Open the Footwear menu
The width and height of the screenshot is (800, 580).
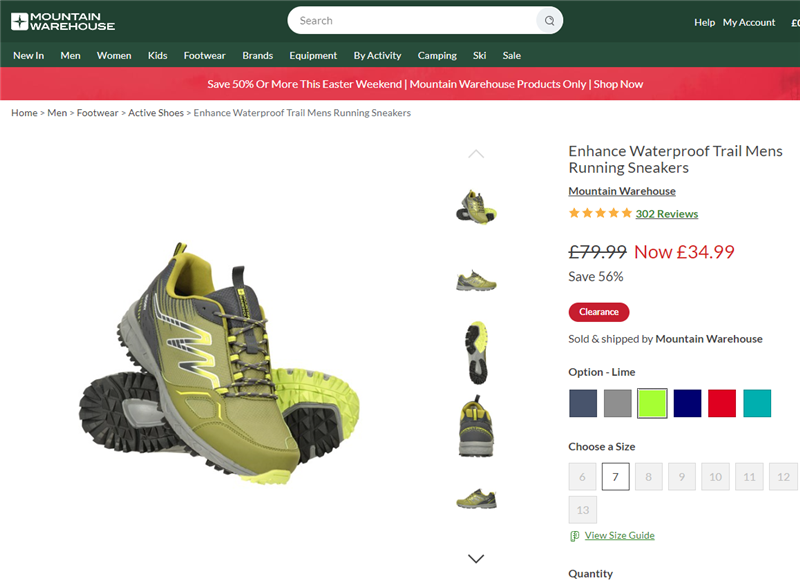(x=204, y=56)
